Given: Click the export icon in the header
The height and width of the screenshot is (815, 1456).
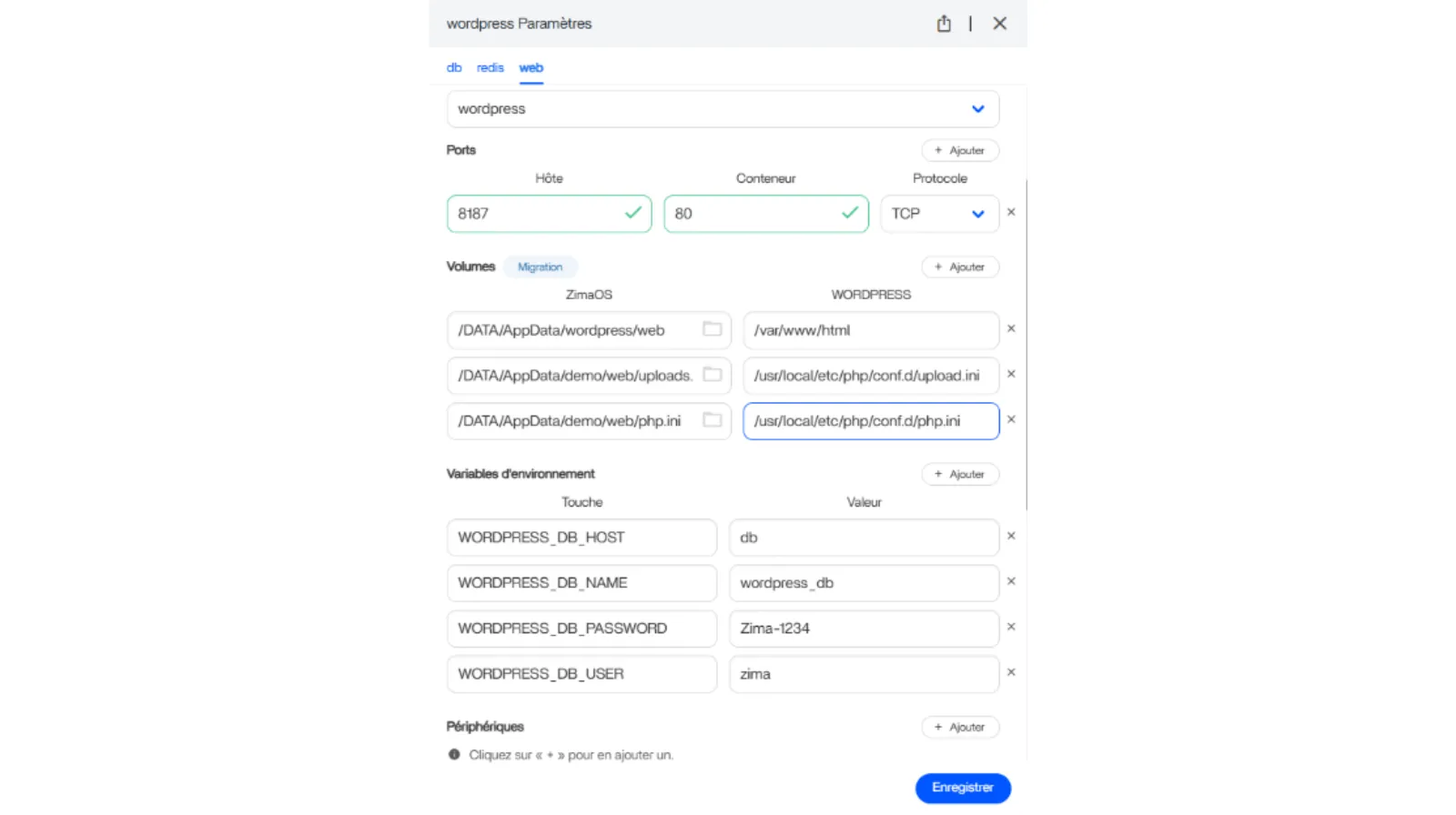Looking at the screenshot, I should 944,24.
